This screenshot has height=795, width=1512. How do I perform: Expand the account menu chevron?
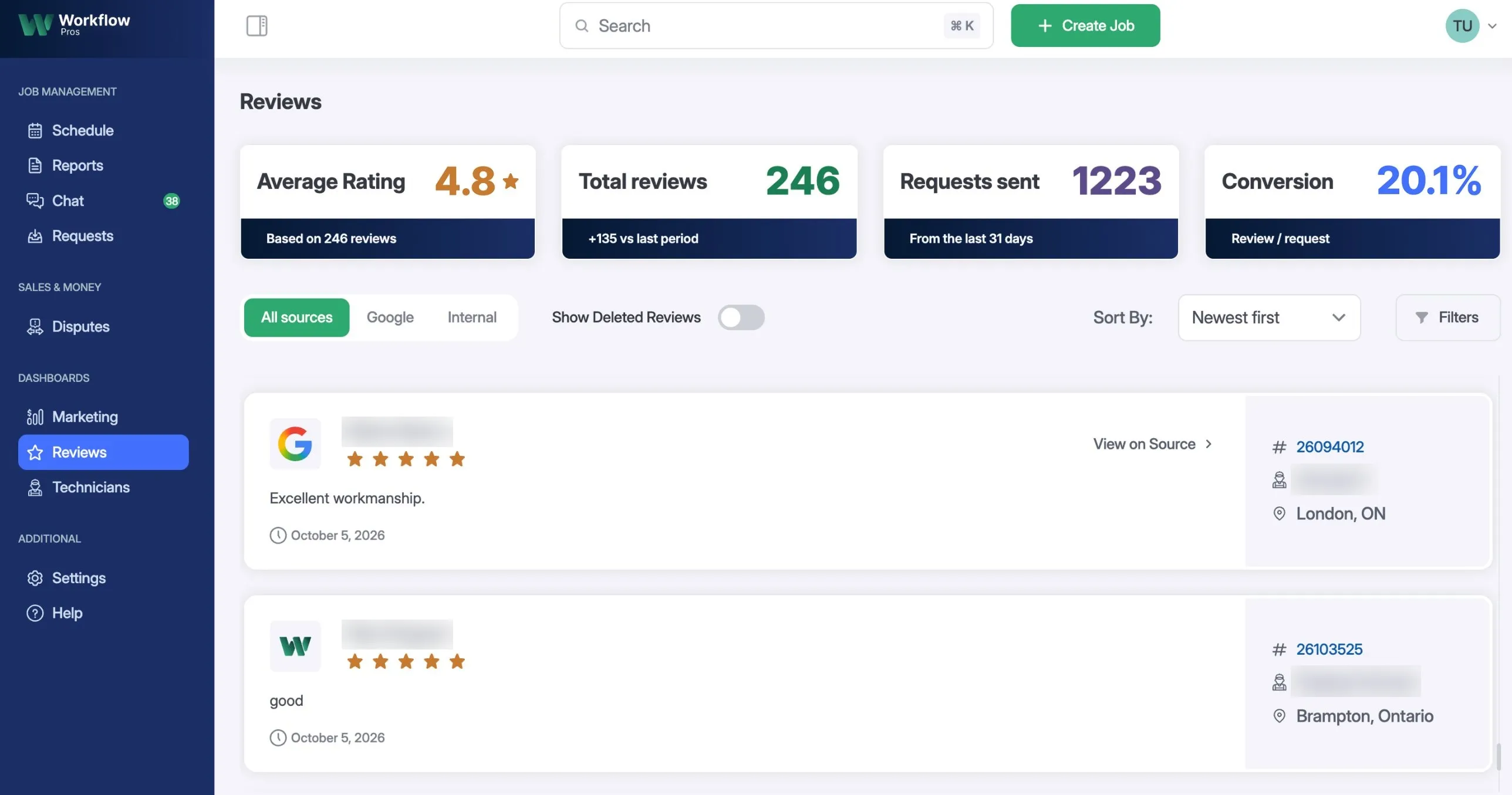1492,26
